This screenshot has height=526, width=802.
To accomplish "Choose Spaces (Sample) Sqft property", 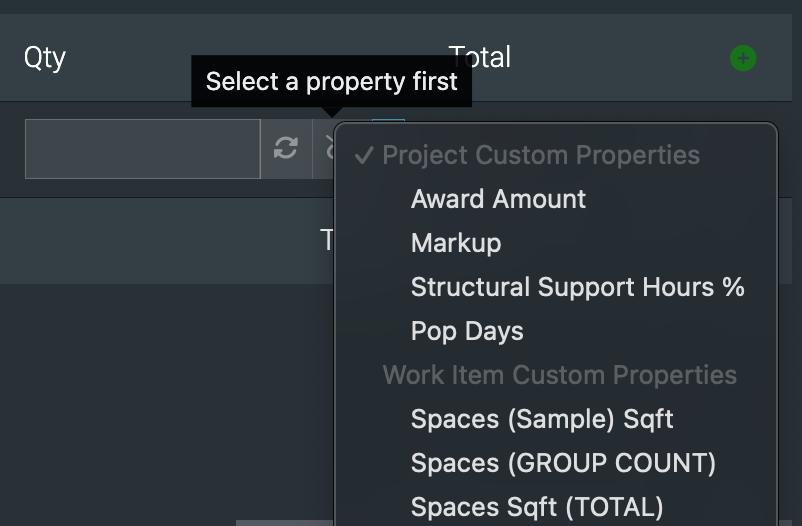I will pyautogui.click(x=542, y=419).
